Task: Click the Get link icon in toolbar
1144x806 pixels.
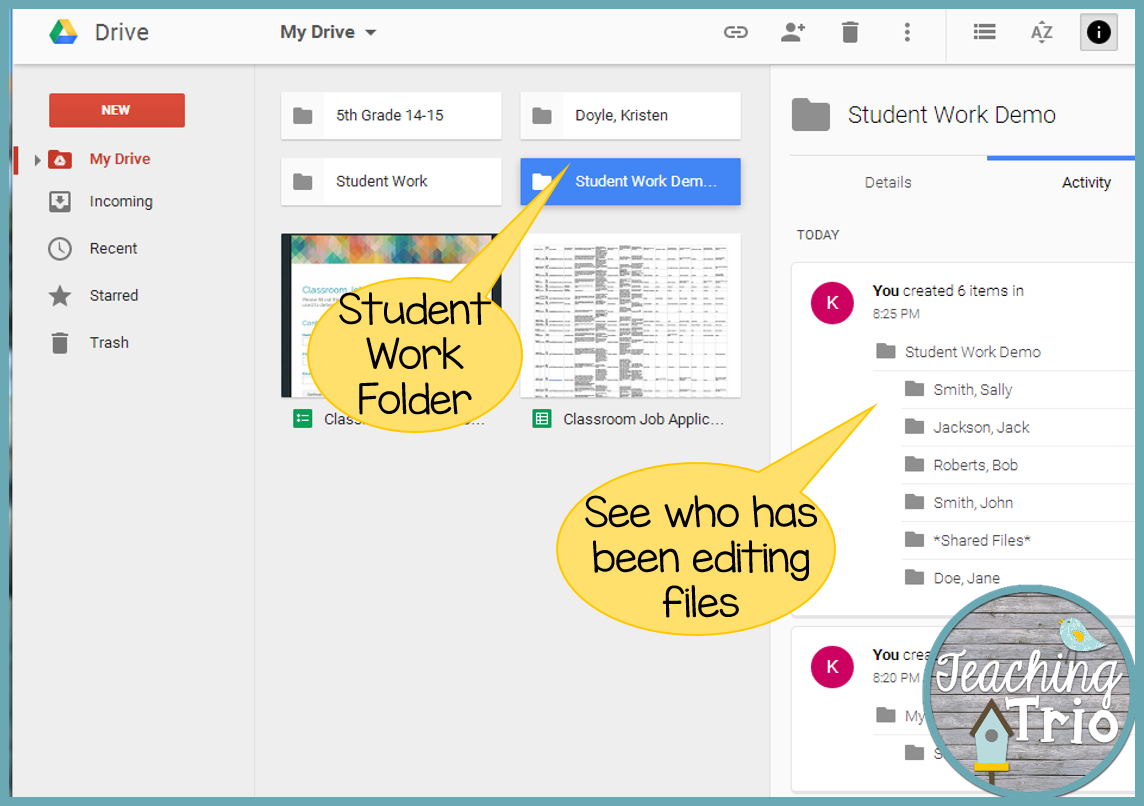Action: (x=736, y=32)
